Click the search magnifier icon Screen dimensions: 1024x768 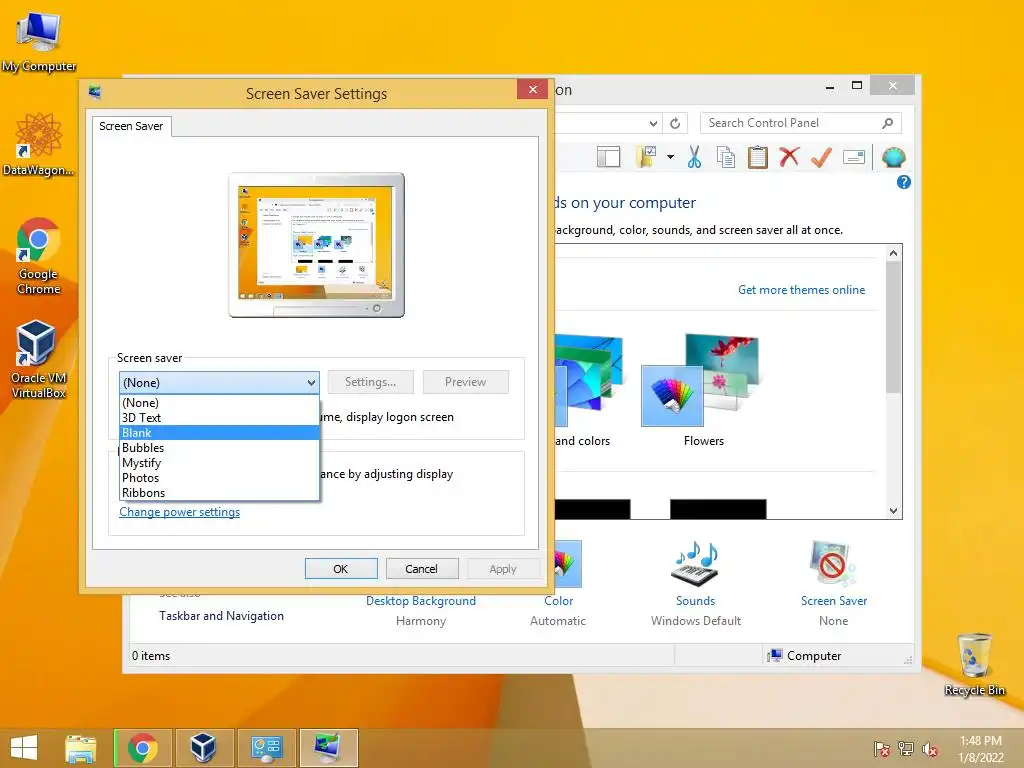[888, 123]
